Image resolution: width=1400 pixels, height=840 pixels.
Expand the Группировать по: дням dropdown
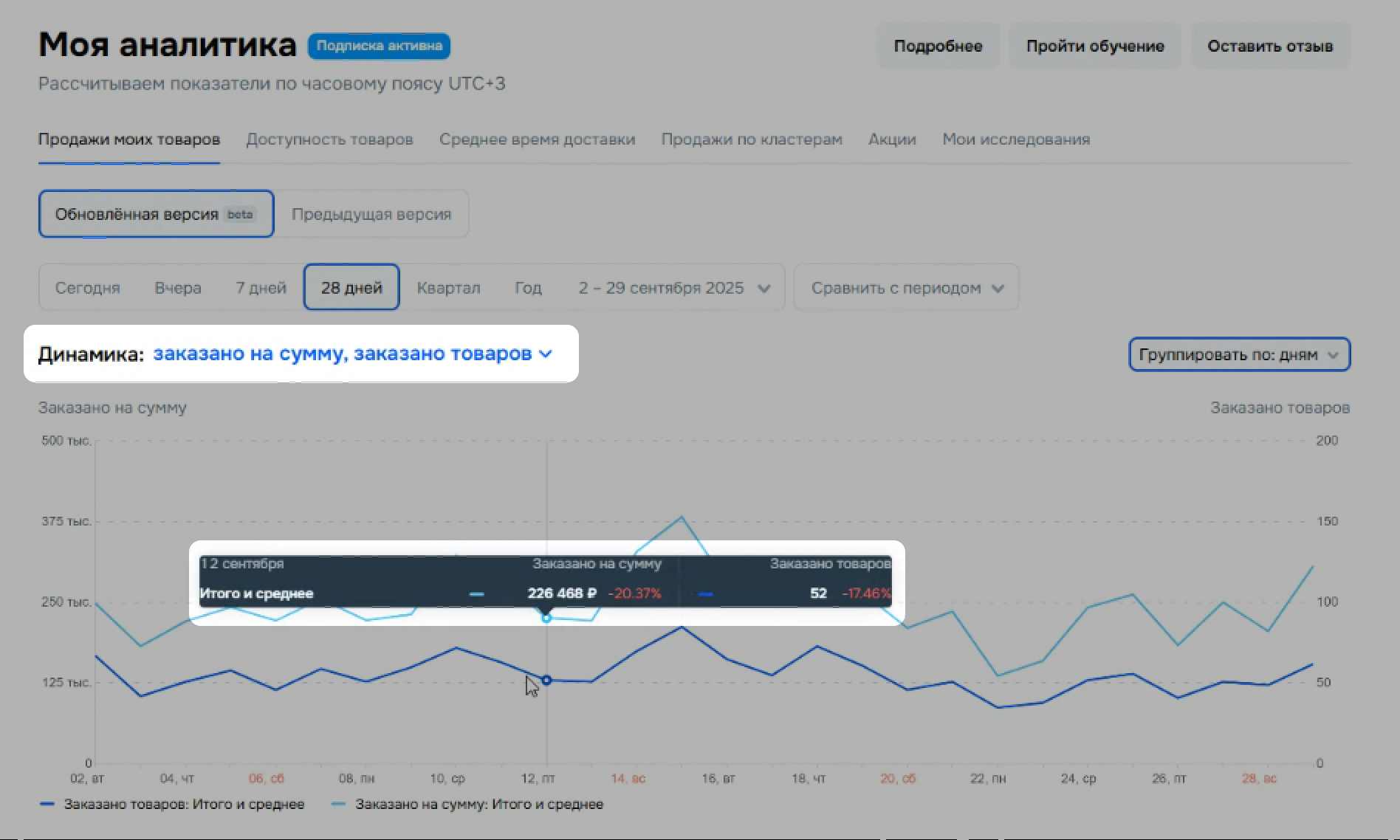[1238, 355]
